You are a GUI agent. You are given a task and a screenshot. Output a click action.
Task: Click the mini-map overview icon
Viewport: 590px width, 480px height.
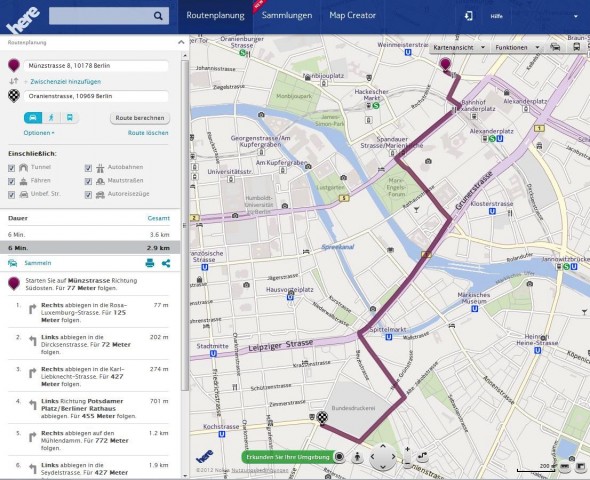[581, 466]
